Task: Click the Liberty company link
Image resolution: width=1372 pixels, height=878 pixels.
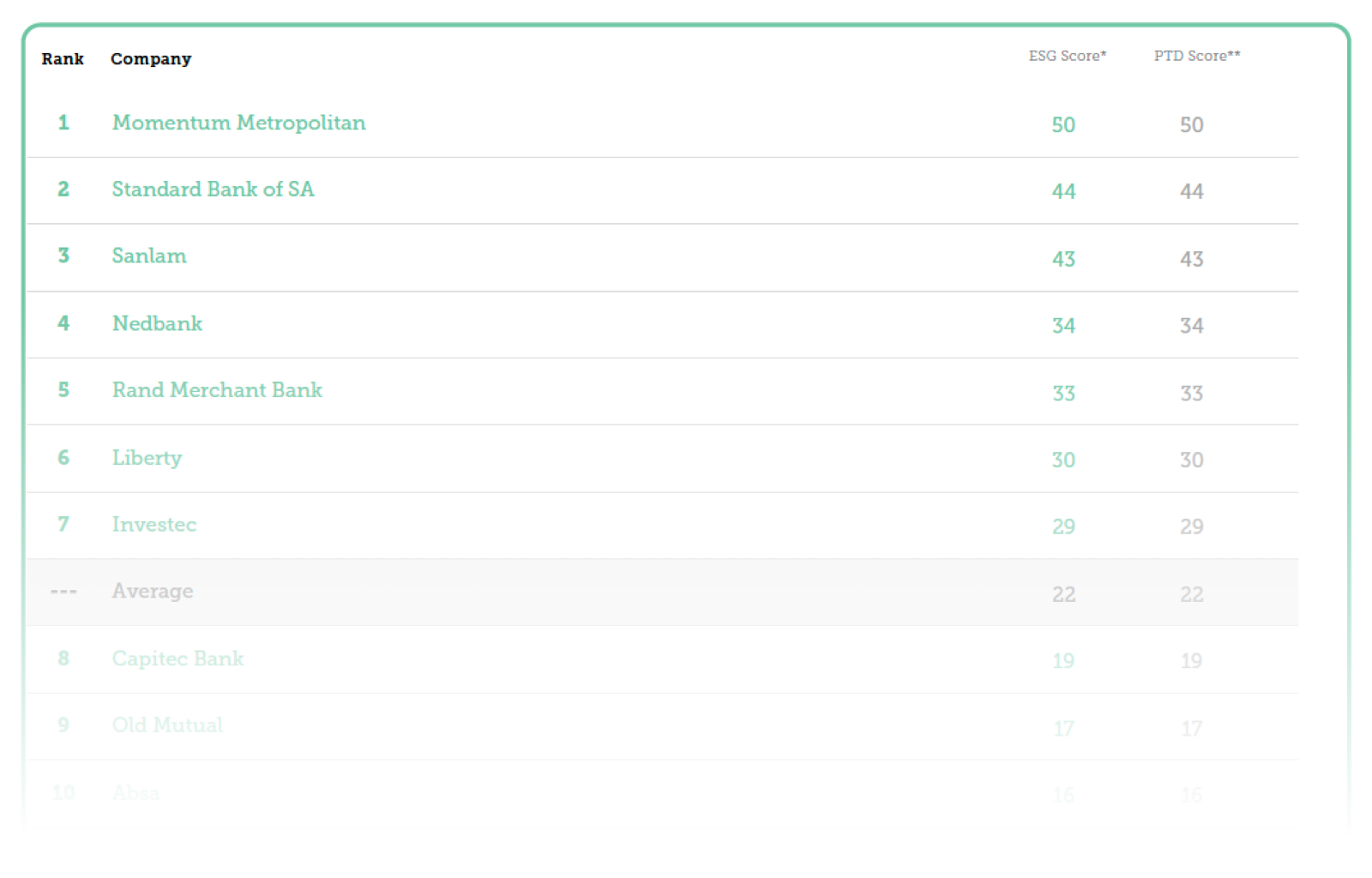Action: [147, 458]
